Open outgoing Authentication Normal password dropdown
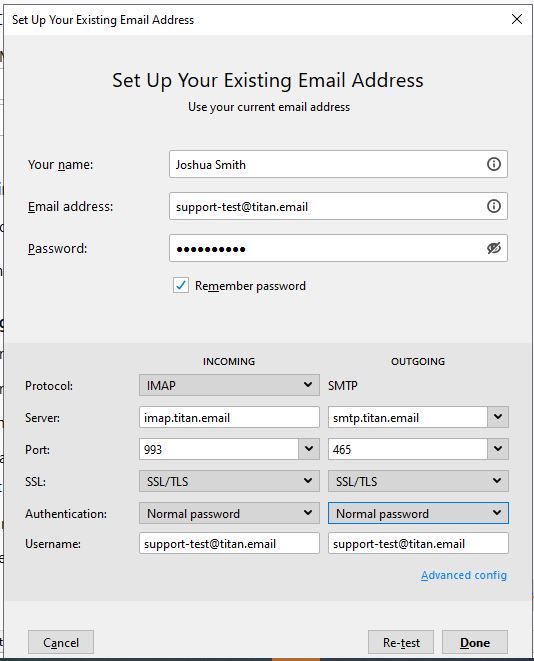The width and height of the screenshot is (534, 661). [x=418, y=513]
